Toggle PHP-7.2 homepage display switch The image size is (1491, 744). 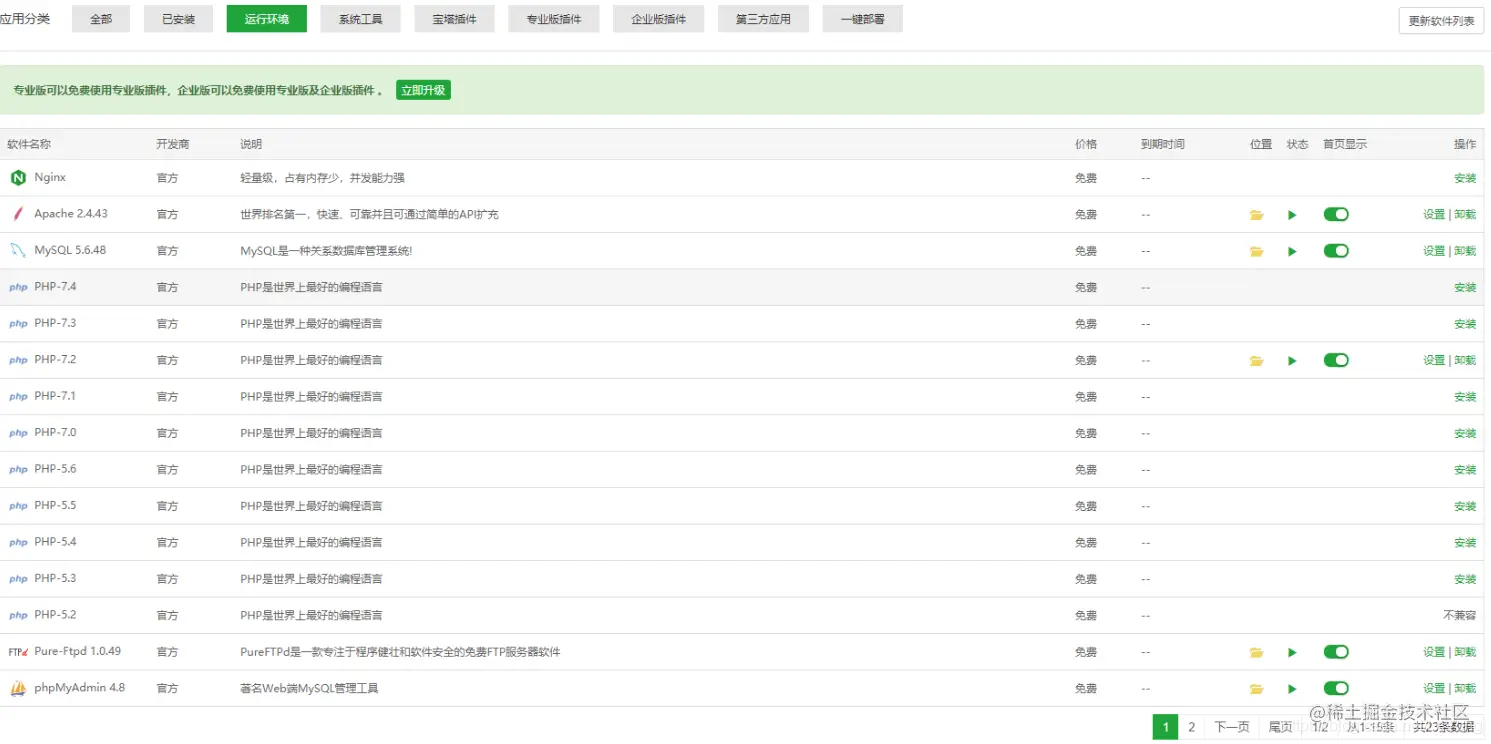(x=1336, y=360)
